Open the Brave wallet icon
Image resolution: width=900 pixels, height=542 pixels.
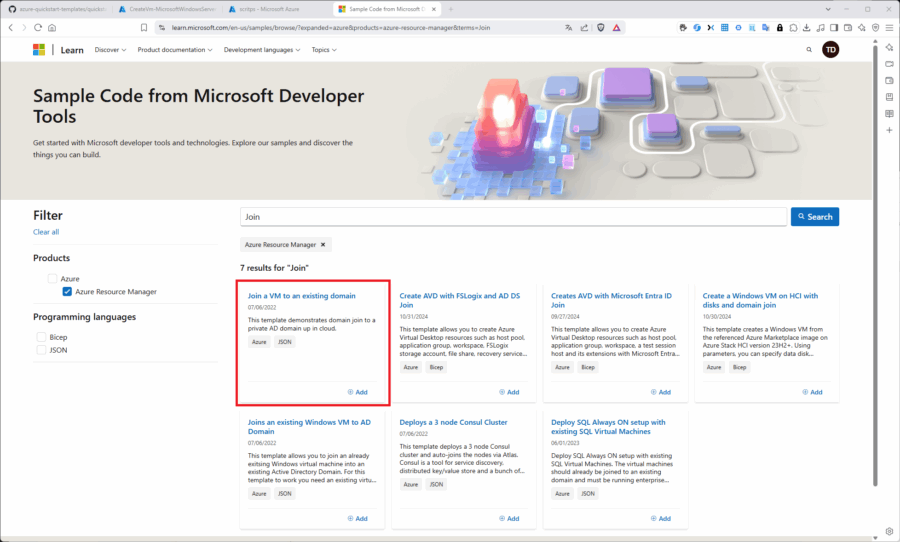click(848, 28)
